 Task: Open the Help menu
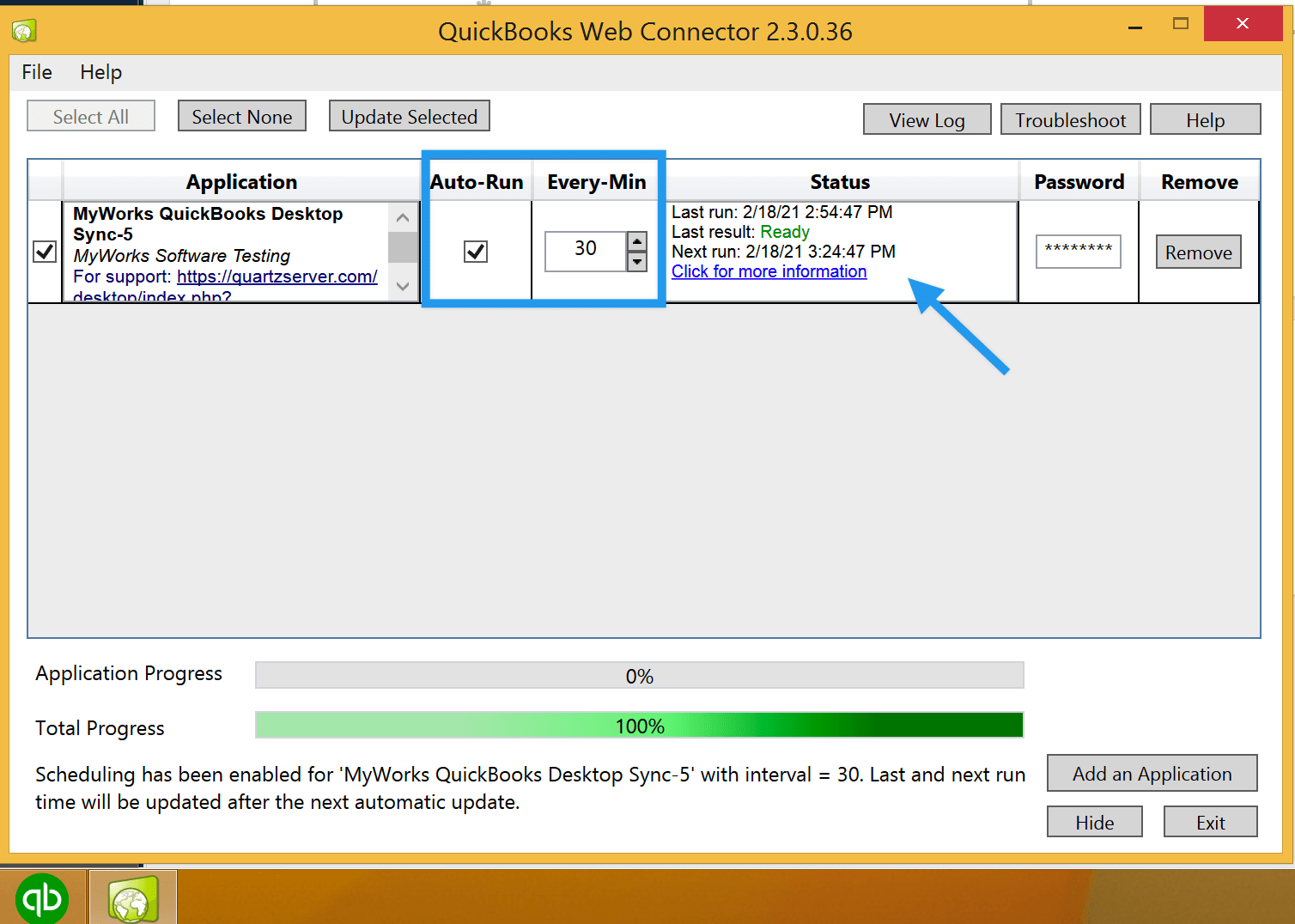point(100,72)
